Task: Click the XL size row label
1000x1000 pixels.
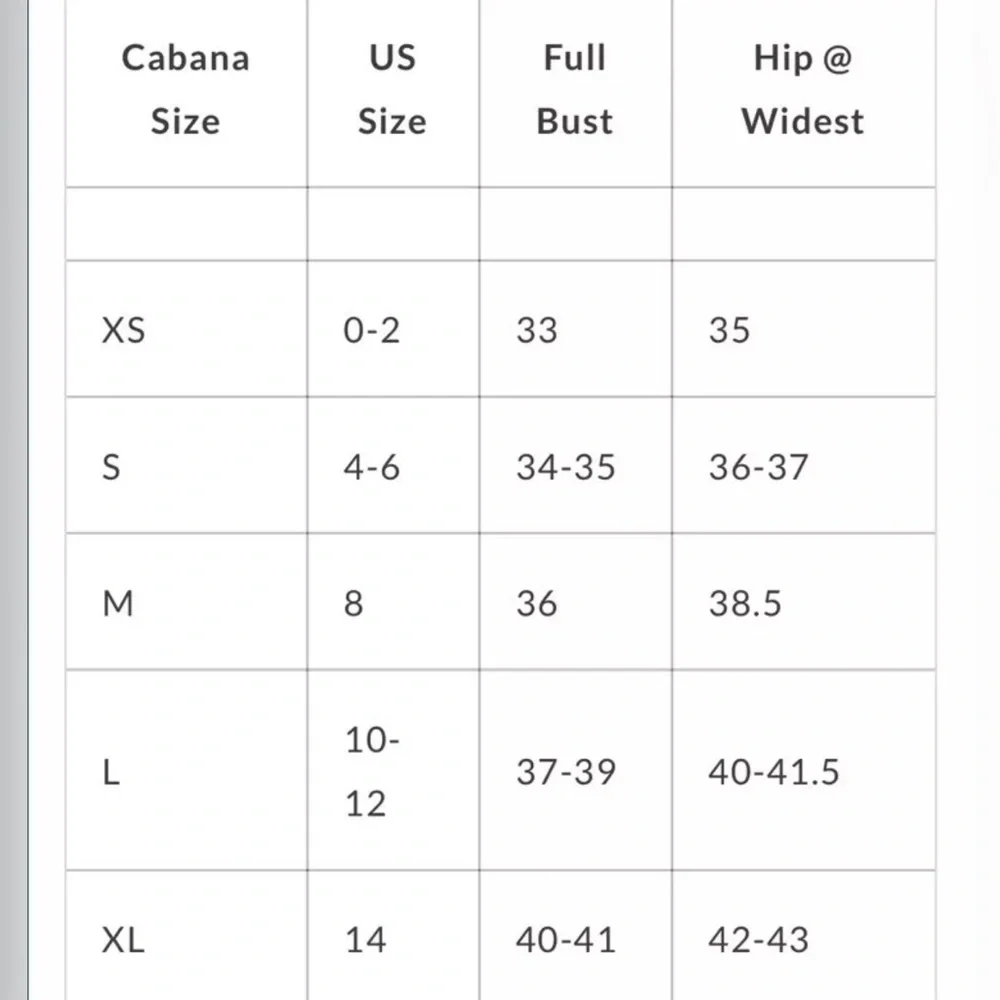Action: [123, 940]
